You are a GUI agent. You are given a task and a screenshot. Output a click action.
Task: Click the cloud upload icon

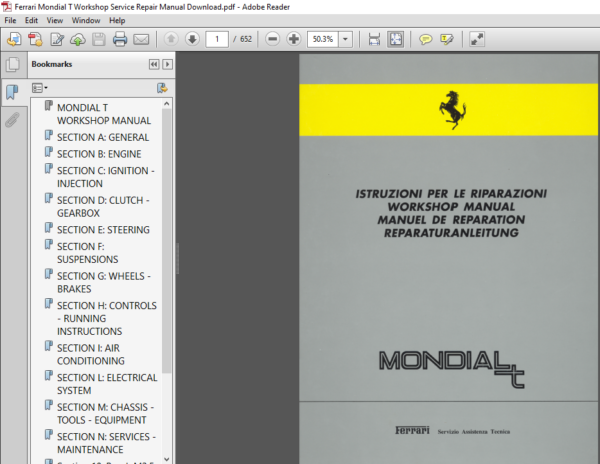click(x=78, y=39)
